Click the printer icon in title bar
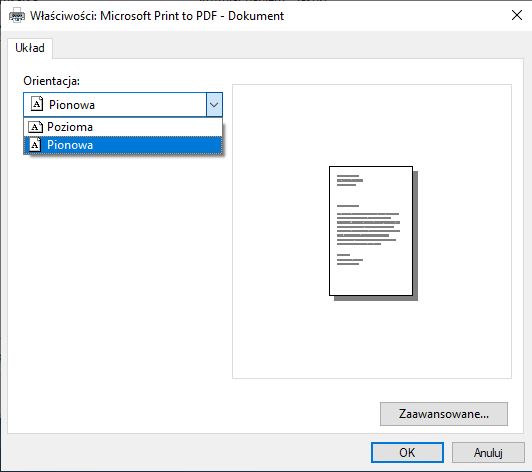532x472 pixels. [x=17, y=16]
